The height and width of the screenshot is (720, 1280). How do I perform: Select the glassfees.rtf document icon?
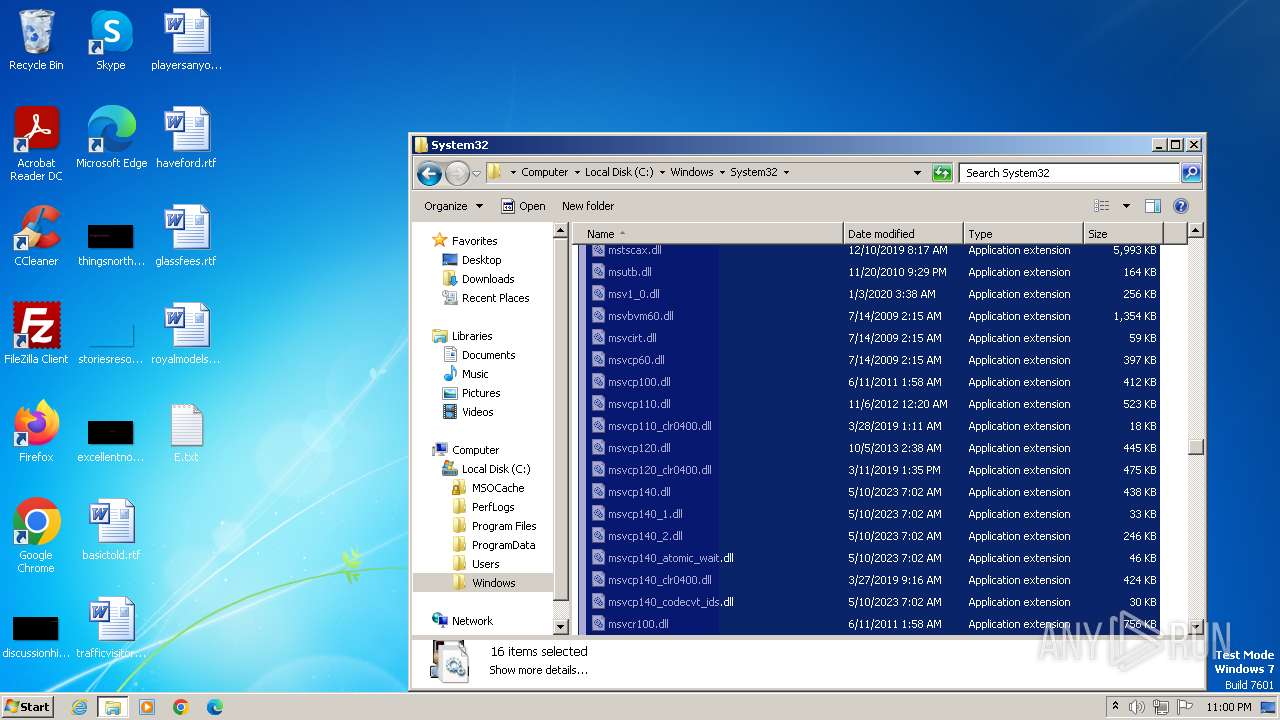186,236
